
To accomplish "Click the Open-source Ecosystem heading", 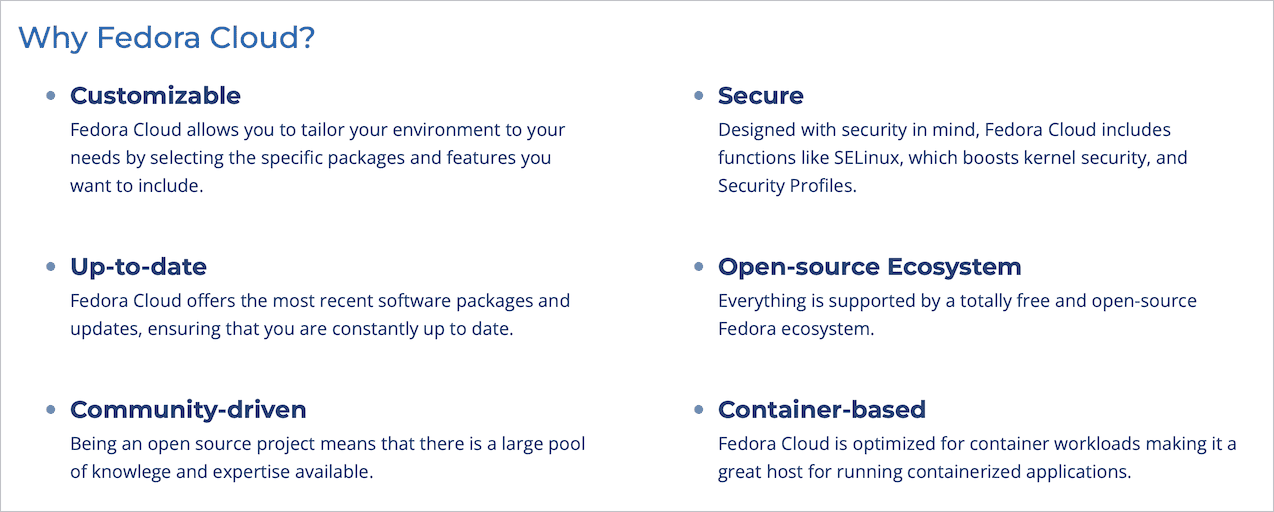I will (869, 267).
